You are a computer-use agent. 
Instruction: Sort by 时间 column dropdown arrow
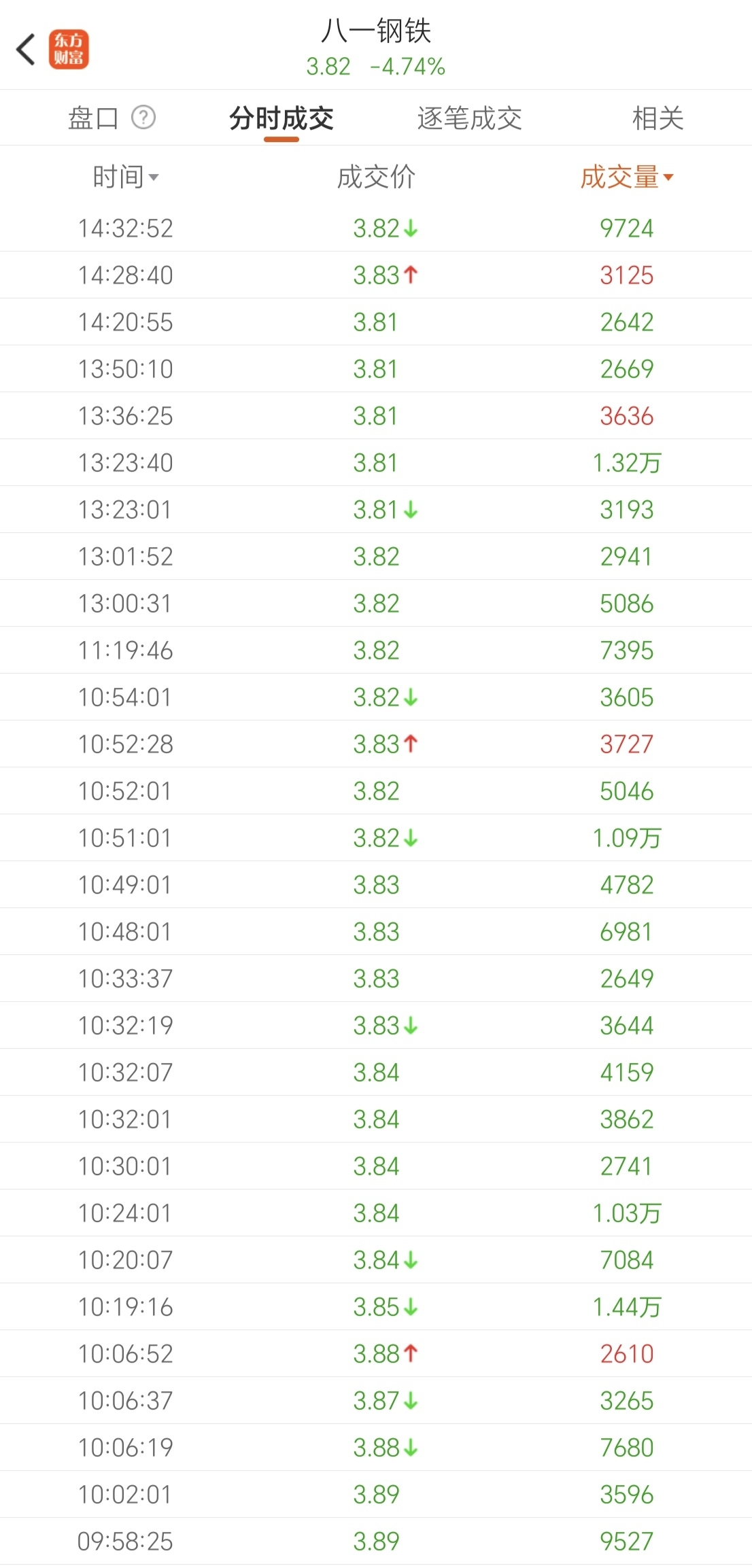[154, 177]
